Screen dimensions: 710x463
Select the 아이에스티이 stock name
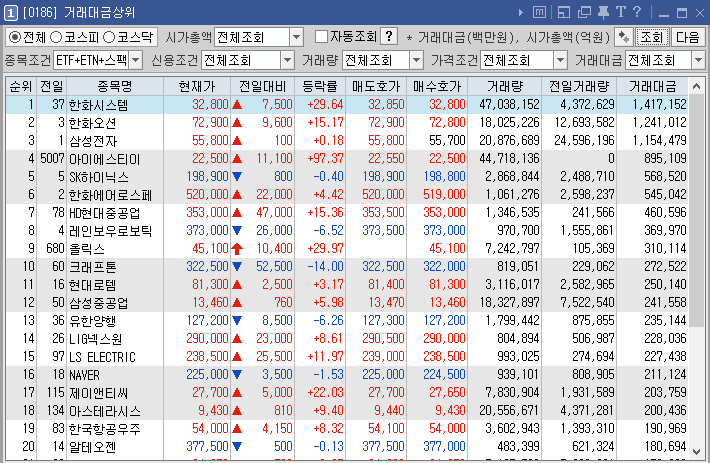105,159
